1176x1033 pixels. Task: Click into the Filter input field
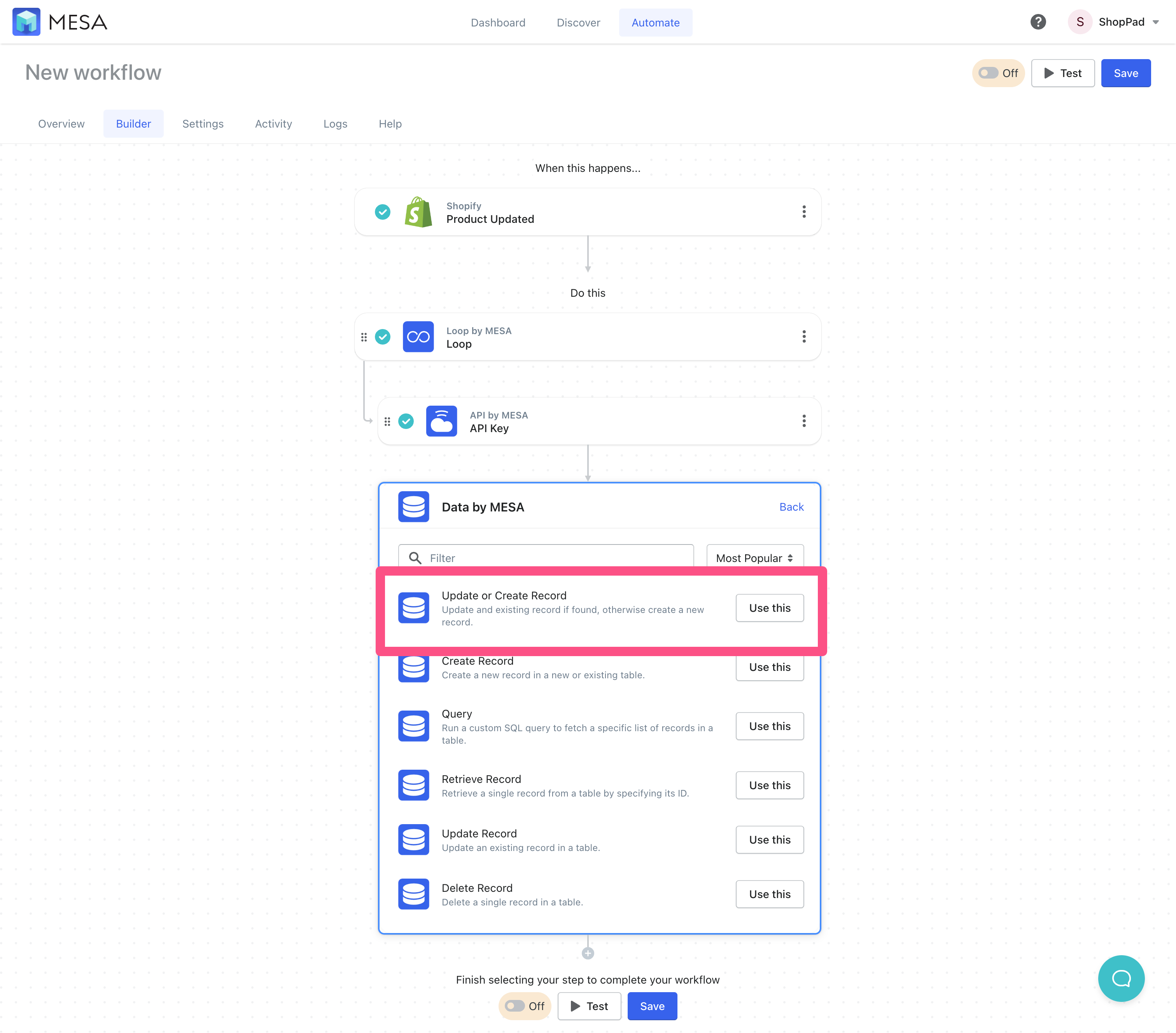click(546, 557)
